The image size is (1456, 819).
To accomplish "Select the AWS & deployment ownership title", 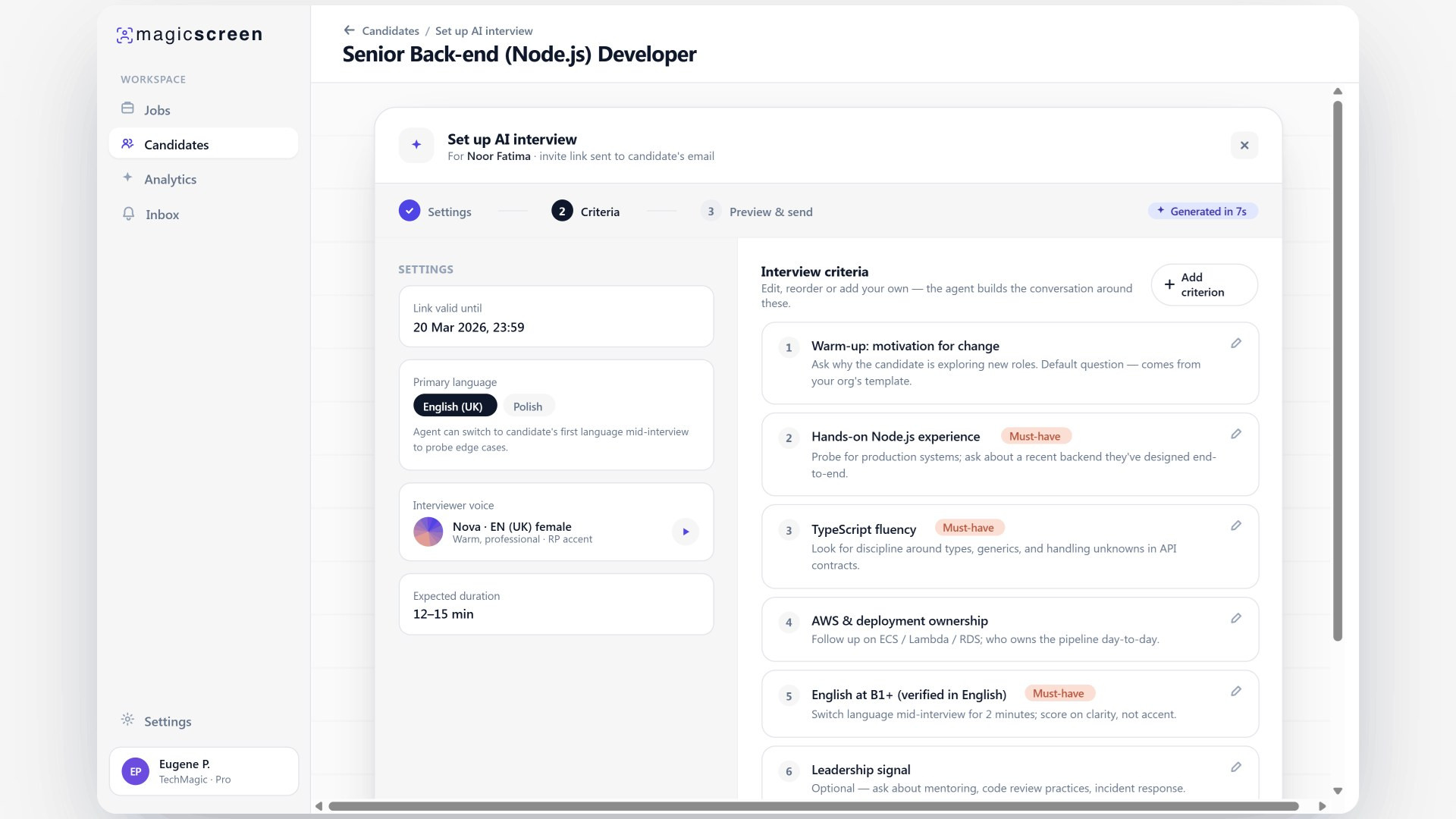I will click(x=899, y=620).
